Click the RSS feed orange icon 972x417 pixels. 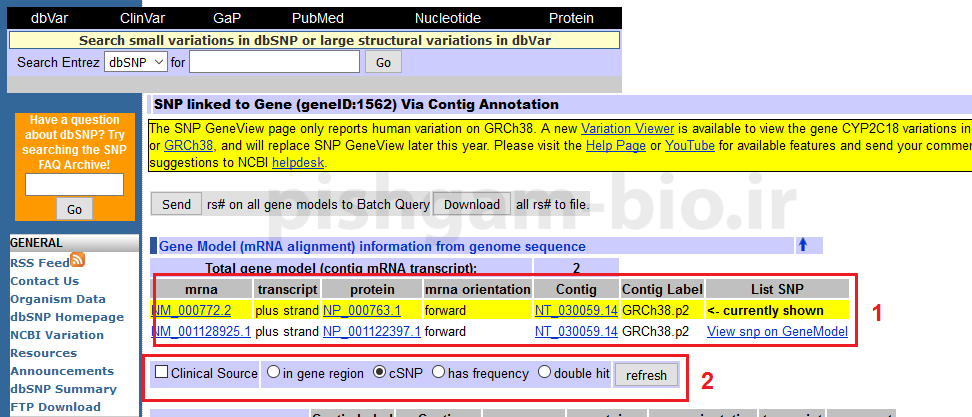[78, 261]
